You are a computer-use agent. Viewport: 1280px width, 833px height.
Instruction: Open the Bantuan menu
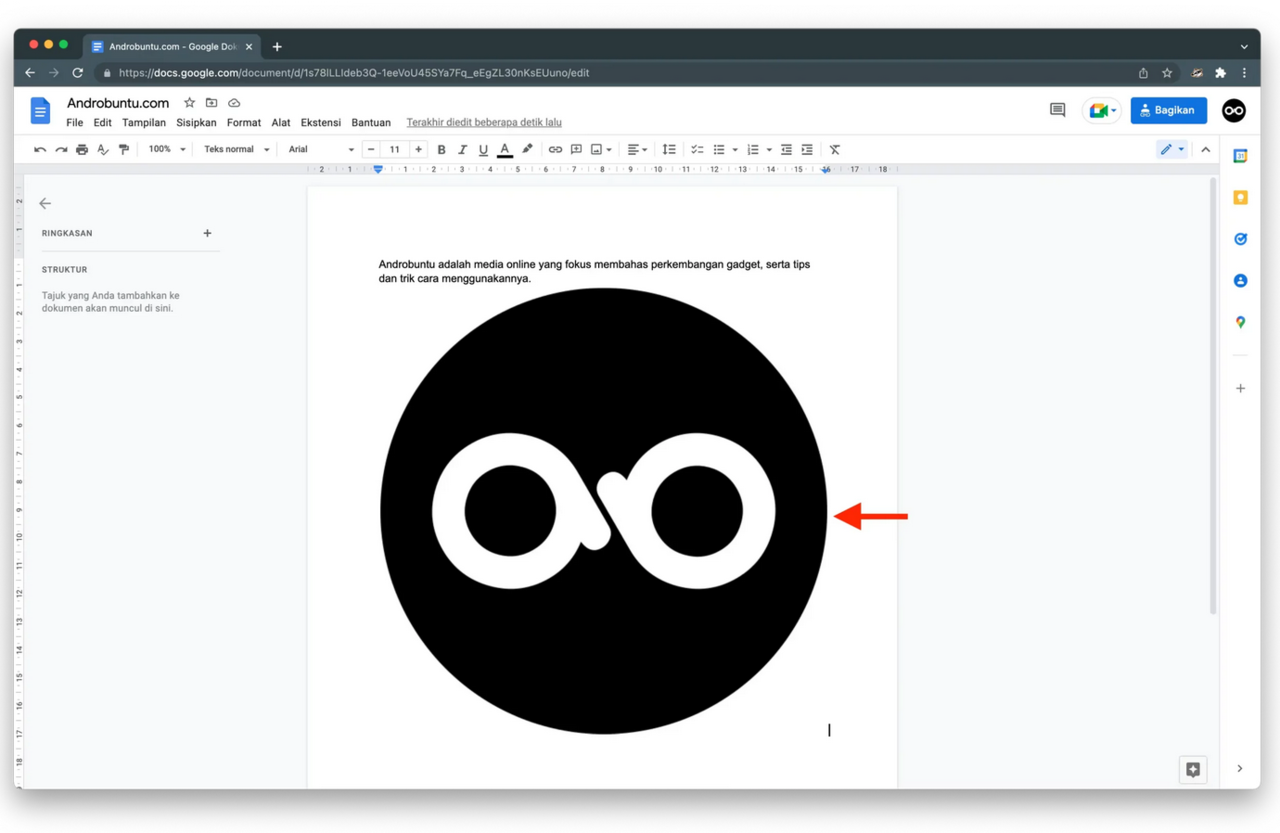pyautogui.click(x=371, y=123)
